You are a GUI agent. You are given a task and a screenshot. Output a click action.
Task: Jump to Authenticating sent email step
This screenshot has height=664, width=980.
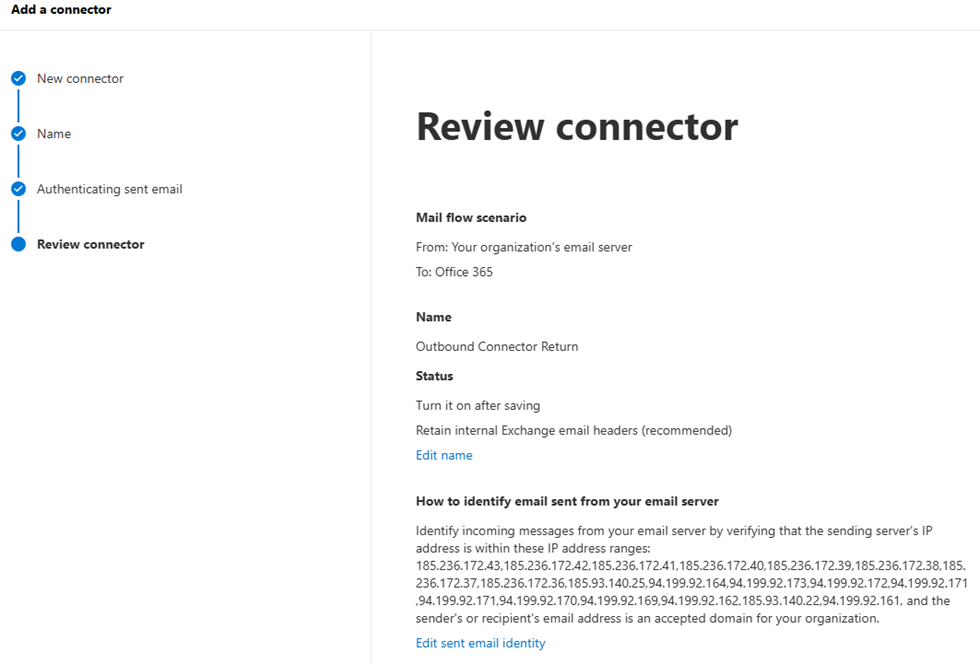109,189
